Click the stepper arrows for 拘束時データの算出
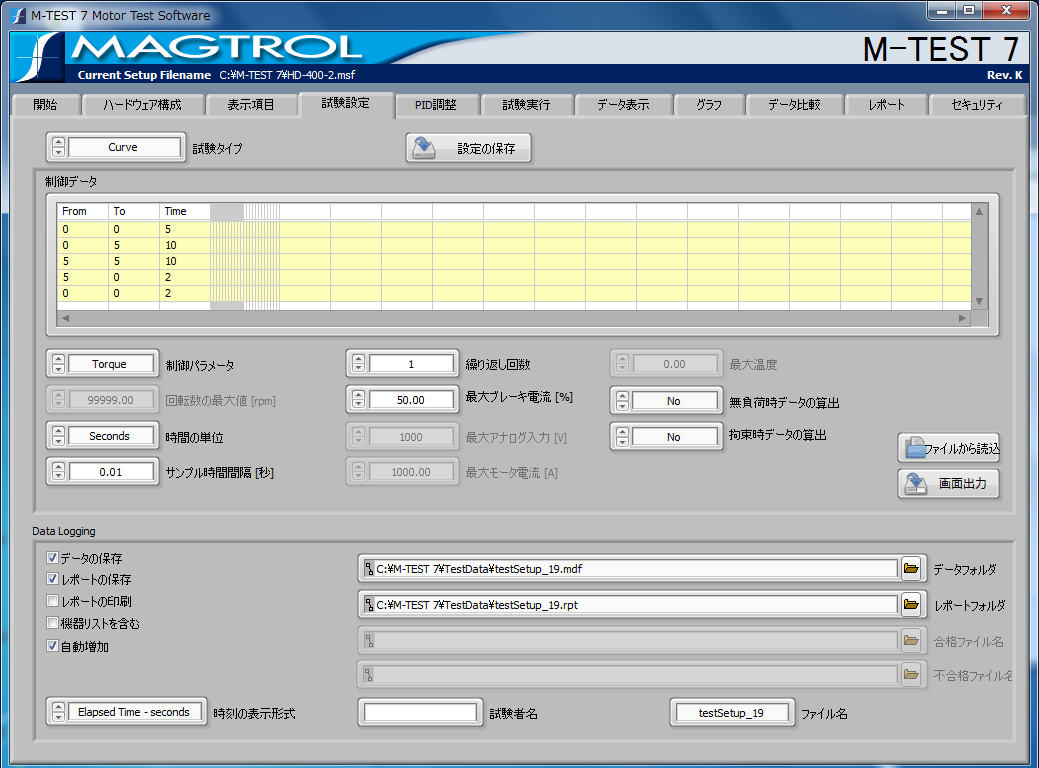 [622, 437]
